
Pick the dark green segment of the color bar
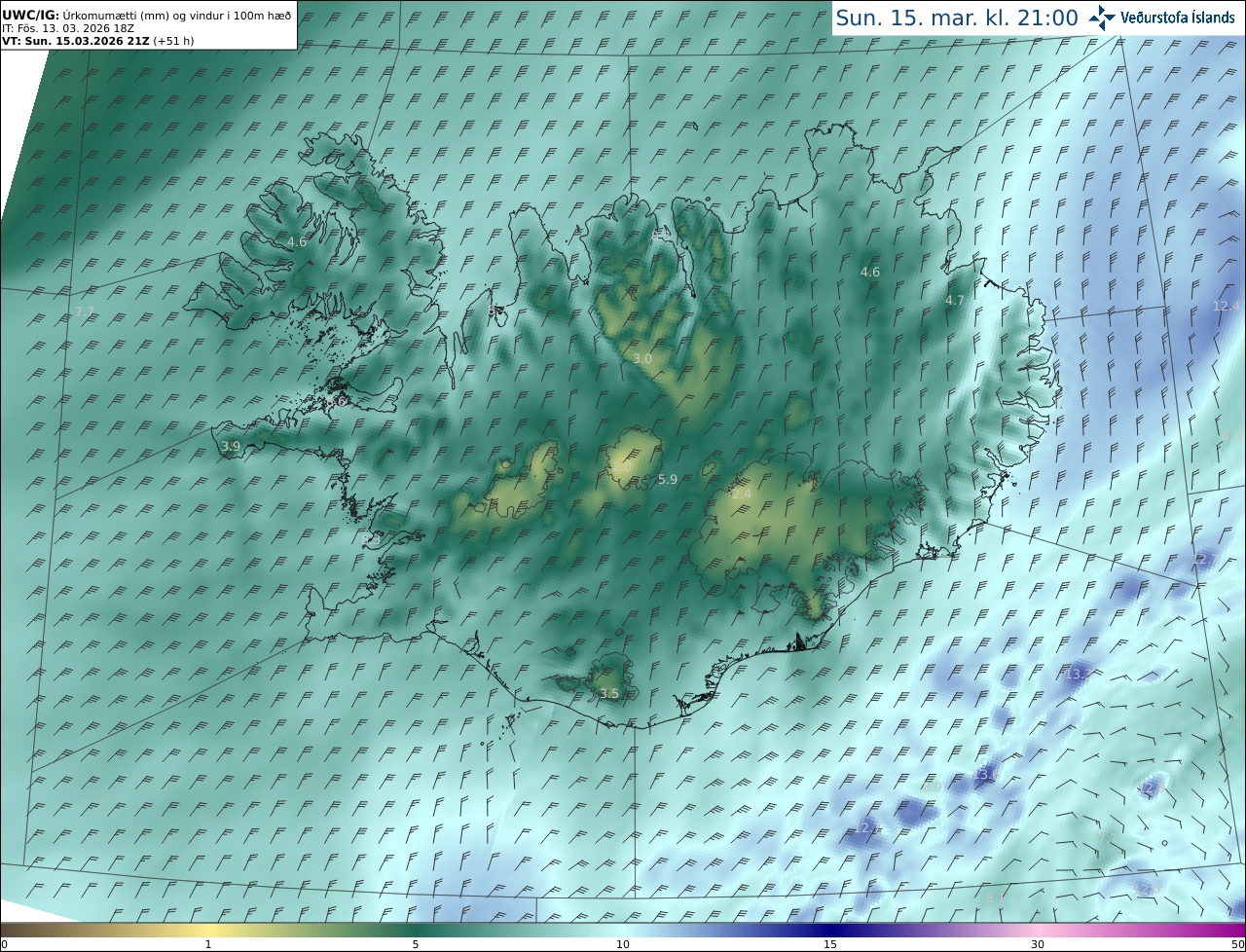(x=416, y=930)
